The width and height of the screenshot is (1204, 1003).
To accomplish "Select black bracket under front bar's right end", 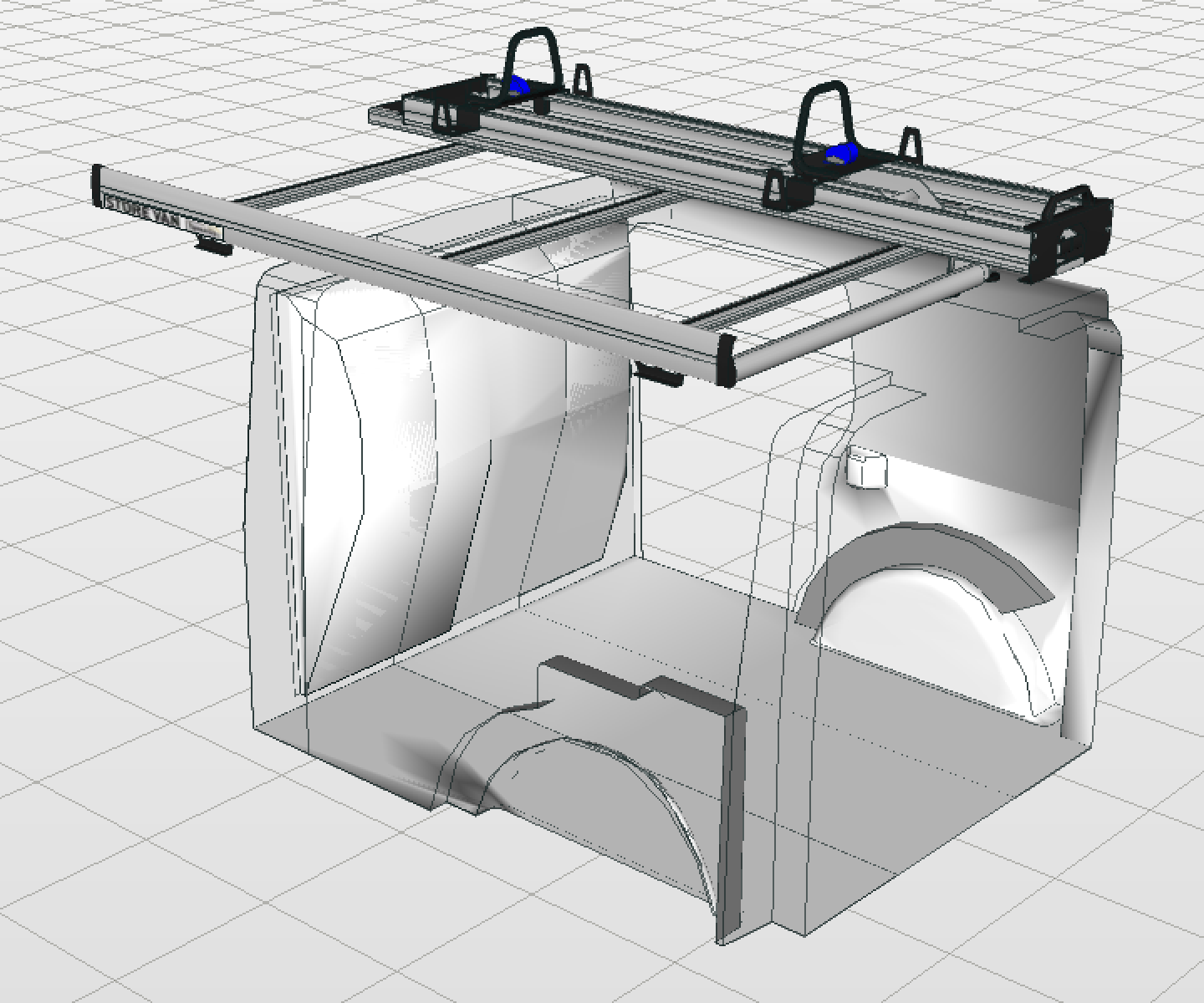I will tap(661, 375).
